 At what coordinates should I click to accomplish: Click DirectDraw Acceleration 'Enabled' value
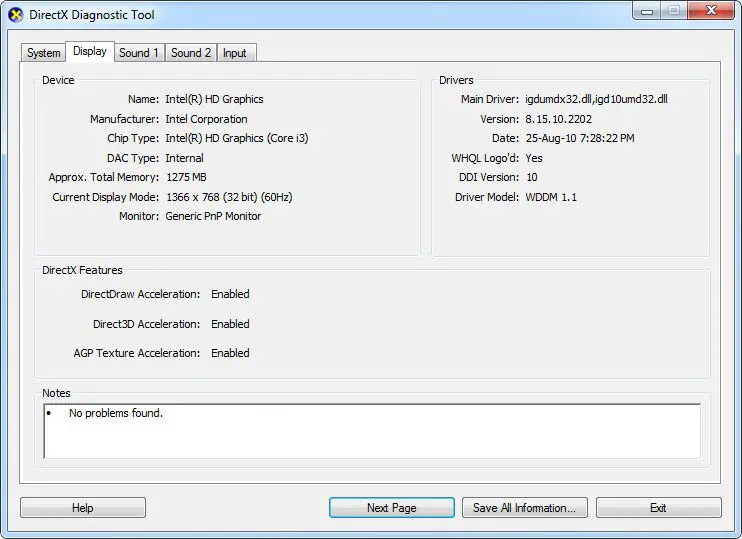(230, 294)
